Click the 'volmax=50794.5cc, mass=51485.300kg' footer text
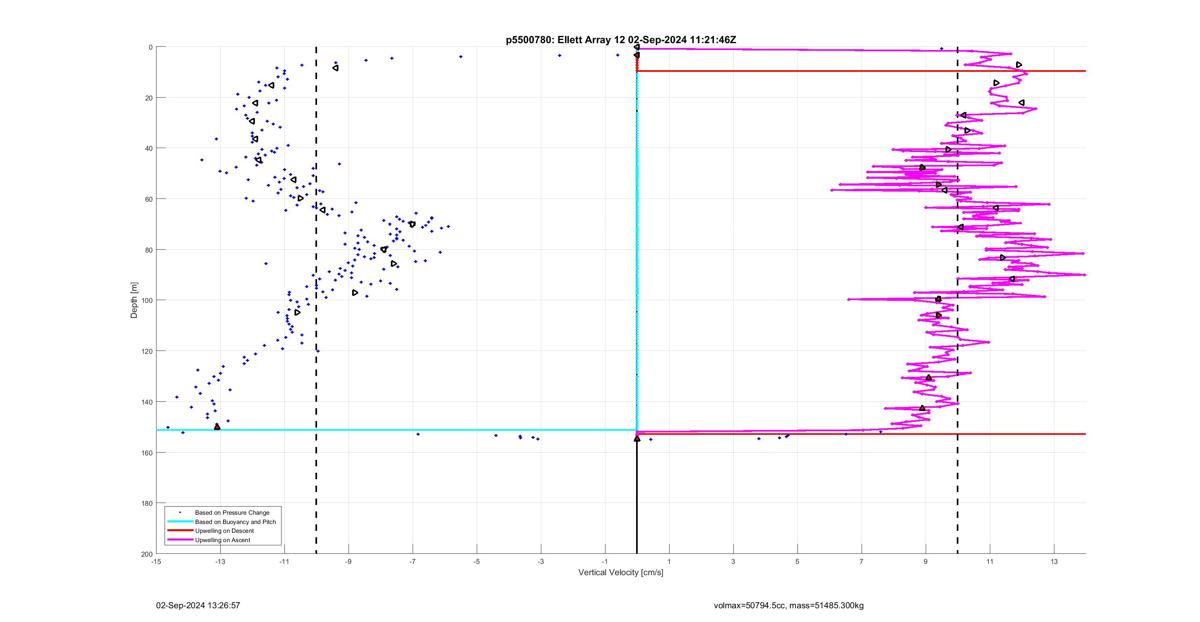Screen dimensions: 1200x622 pos(789,606)
